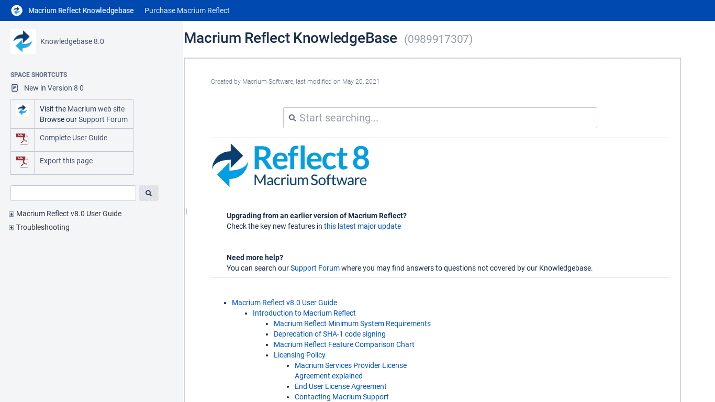This screenshot has height=402, width=715.
Task: Click the page icon beside New in Version 8.0
Action: 15,88
